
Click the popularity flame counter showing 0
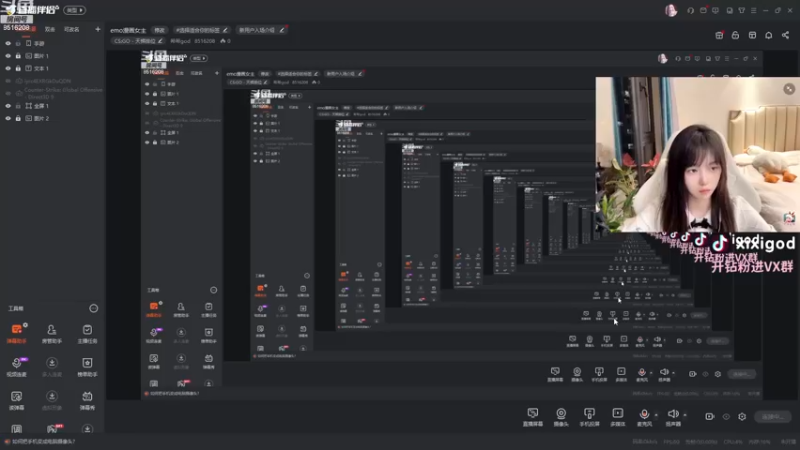tap(226, 41)
